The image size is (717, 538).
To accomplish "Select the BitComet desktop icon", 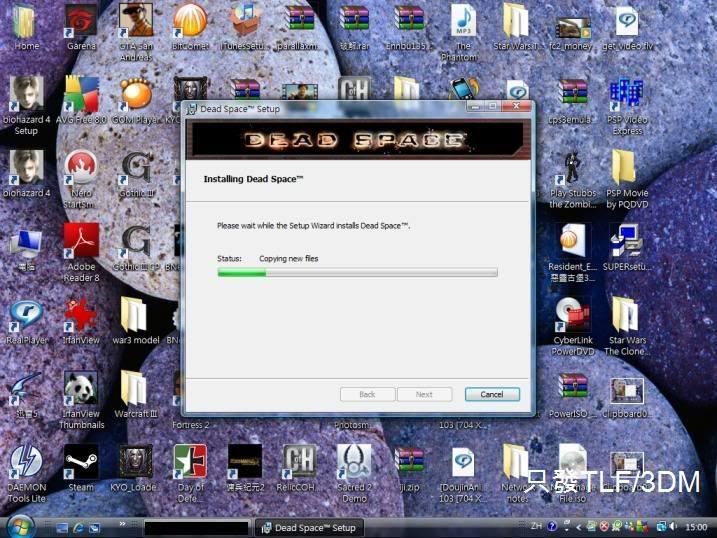I will click(190, 20).
